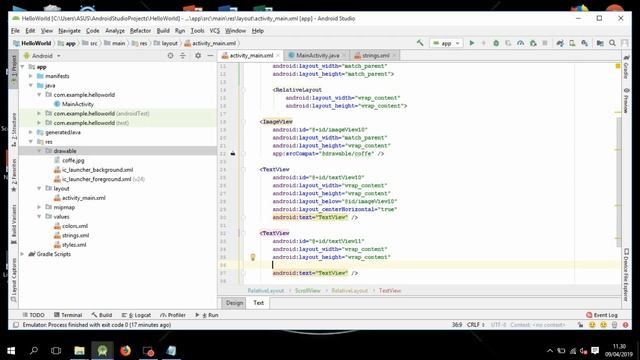Open the Build menu
The image size is (640, 360).
163,31
